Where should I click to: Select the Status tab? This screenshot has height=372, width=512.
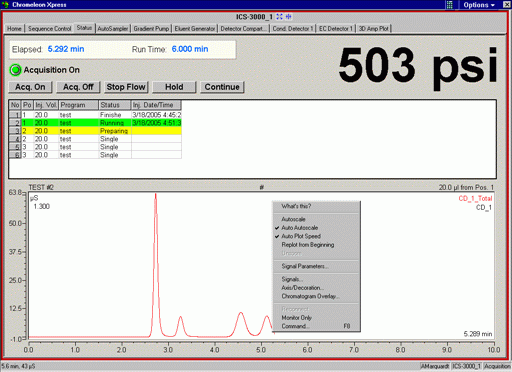pos(84,28)
